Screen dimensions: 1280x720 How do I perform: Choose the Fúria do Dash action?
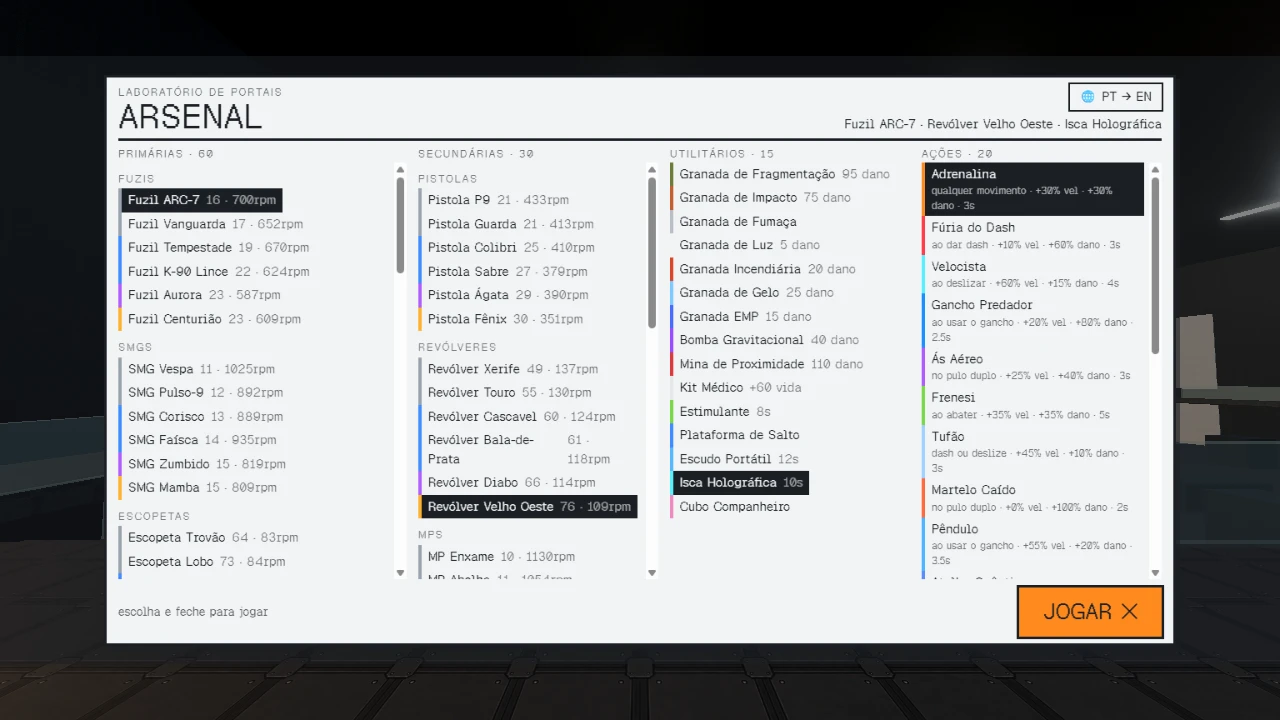(1033, 235)
